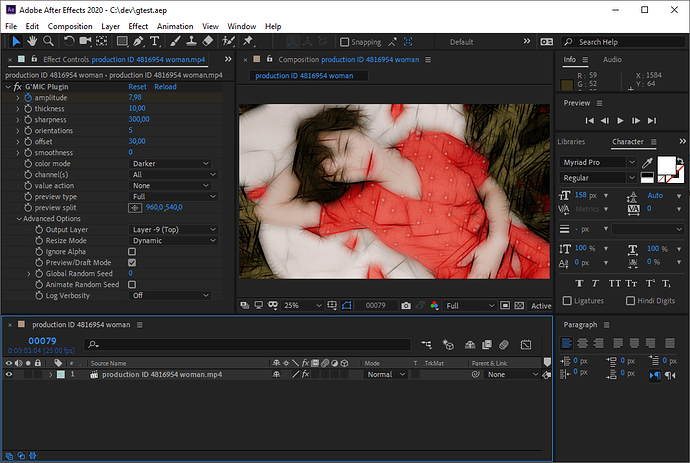
Task: Click the stopwatch icon next to amplitude
Action: (x=28, y=97)
